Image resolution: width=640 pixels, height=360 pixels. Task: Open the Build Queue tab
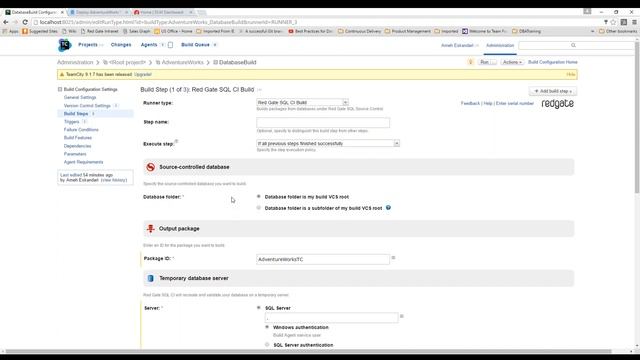click(x=195, y=45)
